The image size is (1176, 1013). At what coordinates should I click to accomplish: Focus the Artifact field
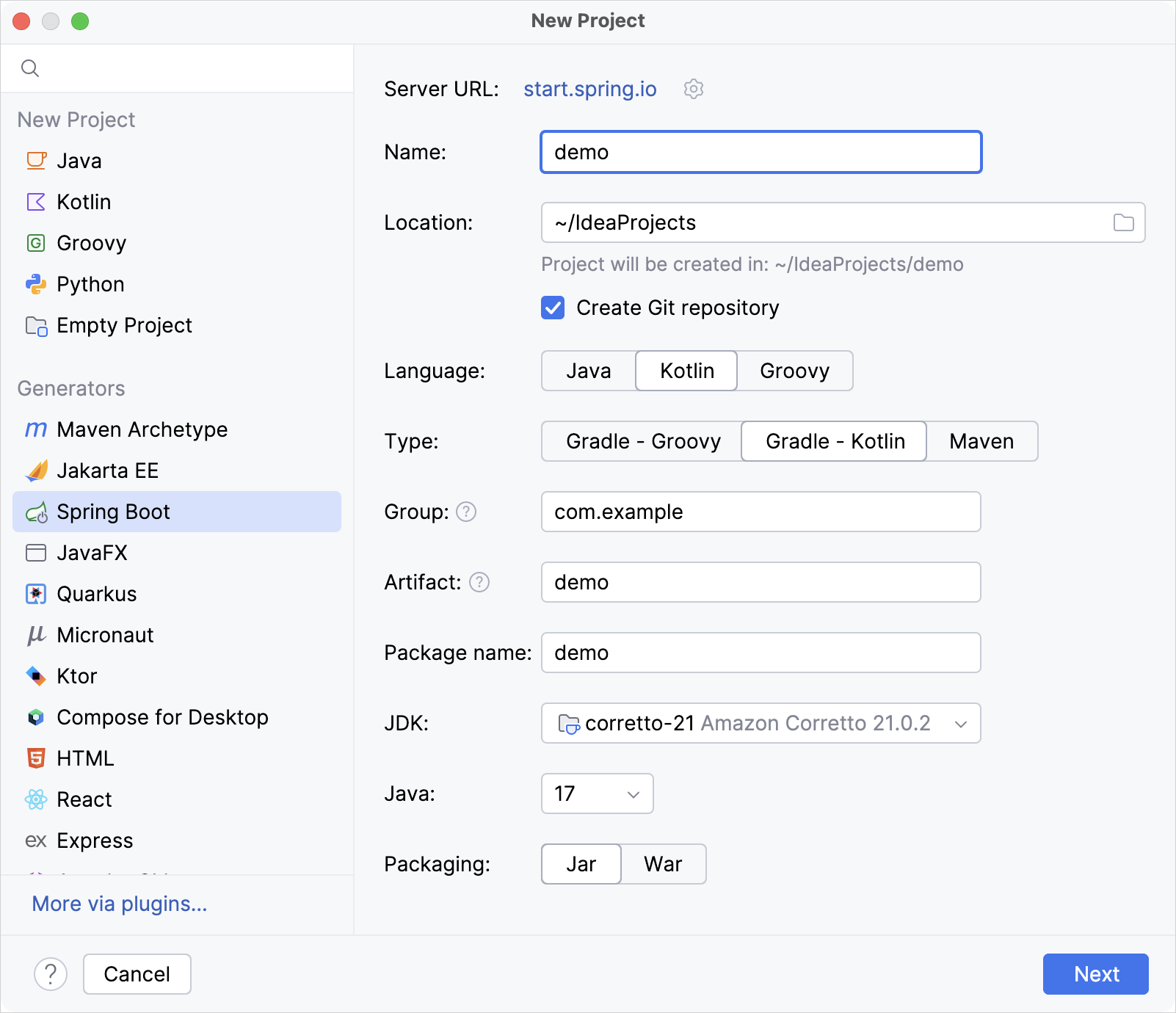pos(761,582)
